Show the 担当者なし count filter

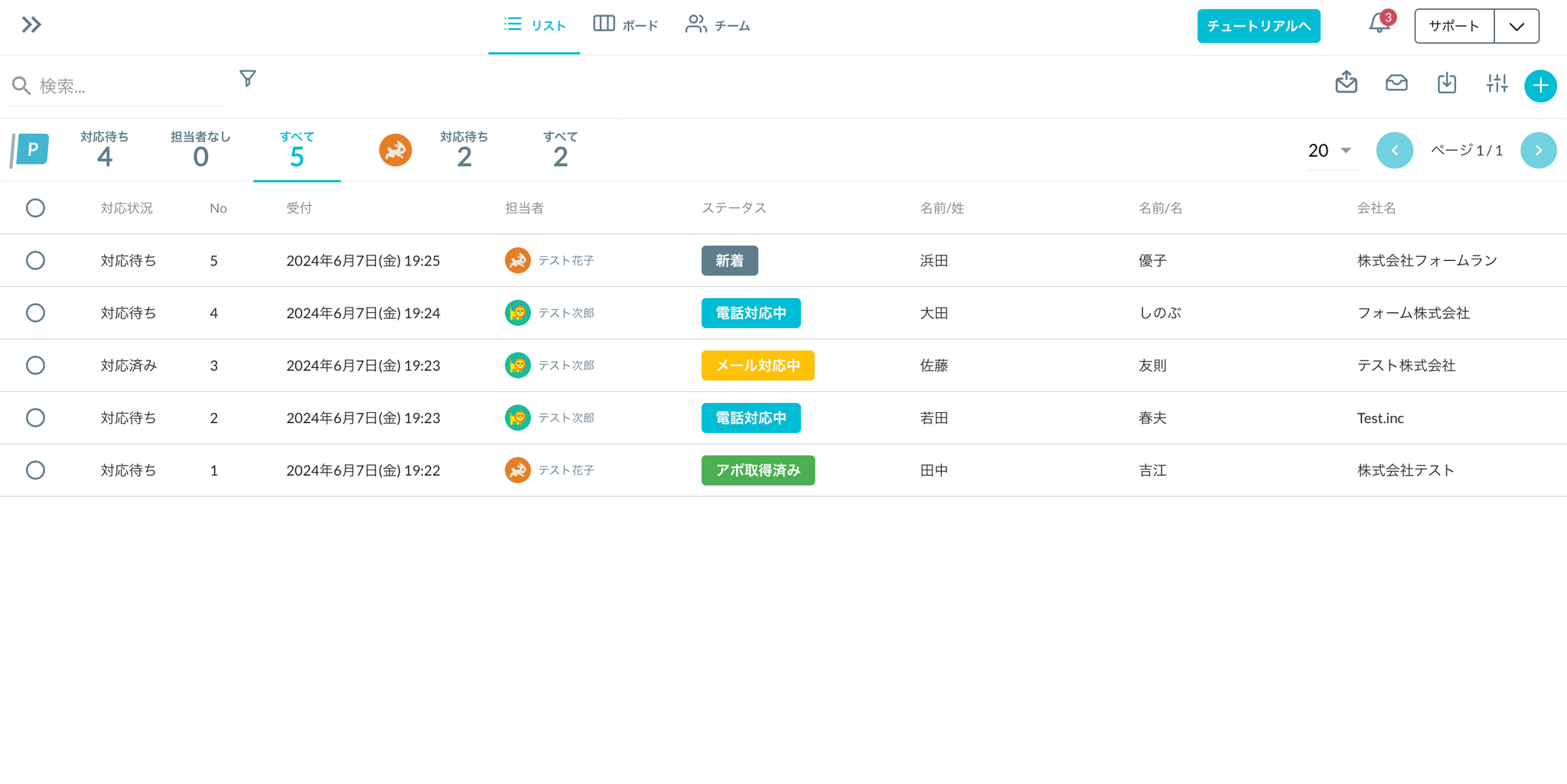click(x=200, y=149)
